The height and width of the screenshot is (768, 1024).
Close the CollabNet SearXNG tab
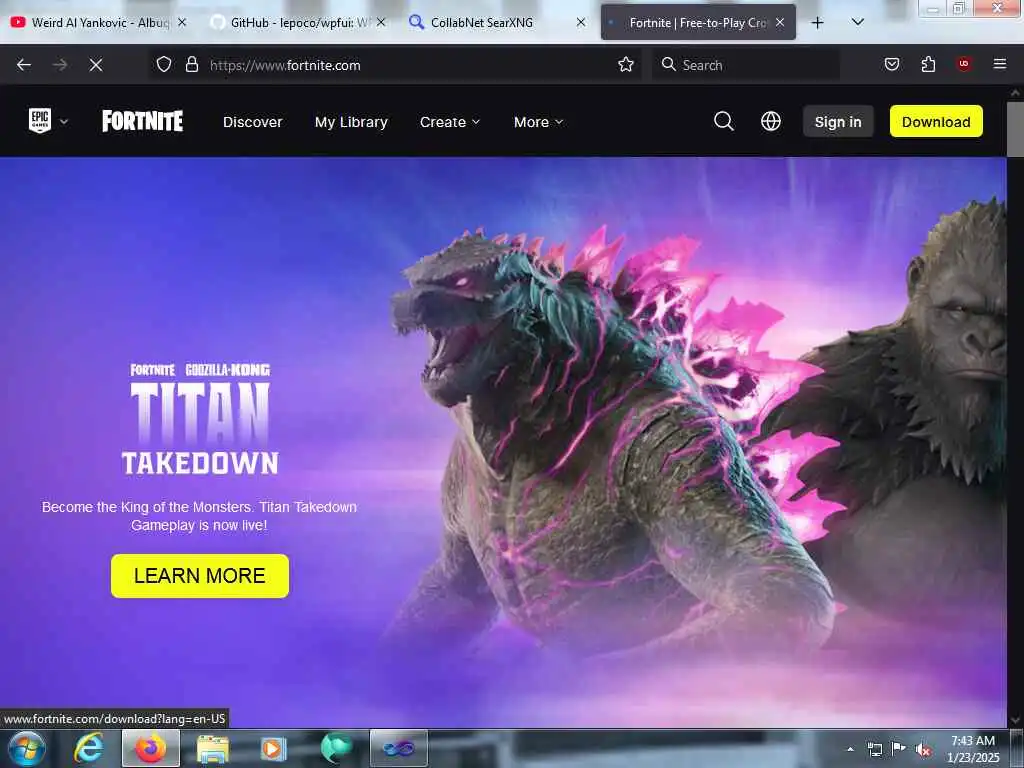coord(581,22)
